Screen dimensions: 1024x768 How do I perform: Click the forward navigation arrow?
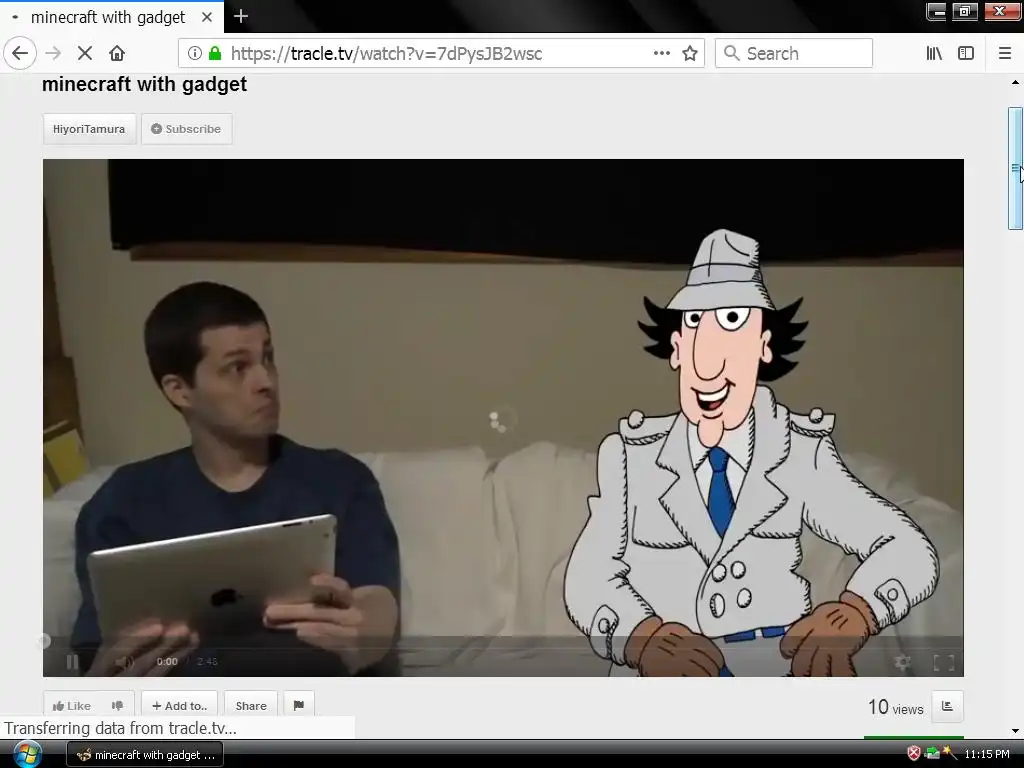click(53, 53)
